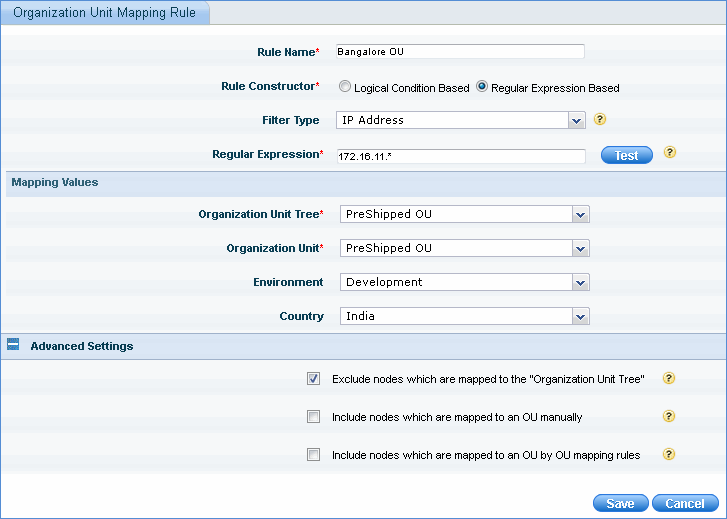Open help for OU mapping rules option
727x519 pixels.
click(669, 454)
